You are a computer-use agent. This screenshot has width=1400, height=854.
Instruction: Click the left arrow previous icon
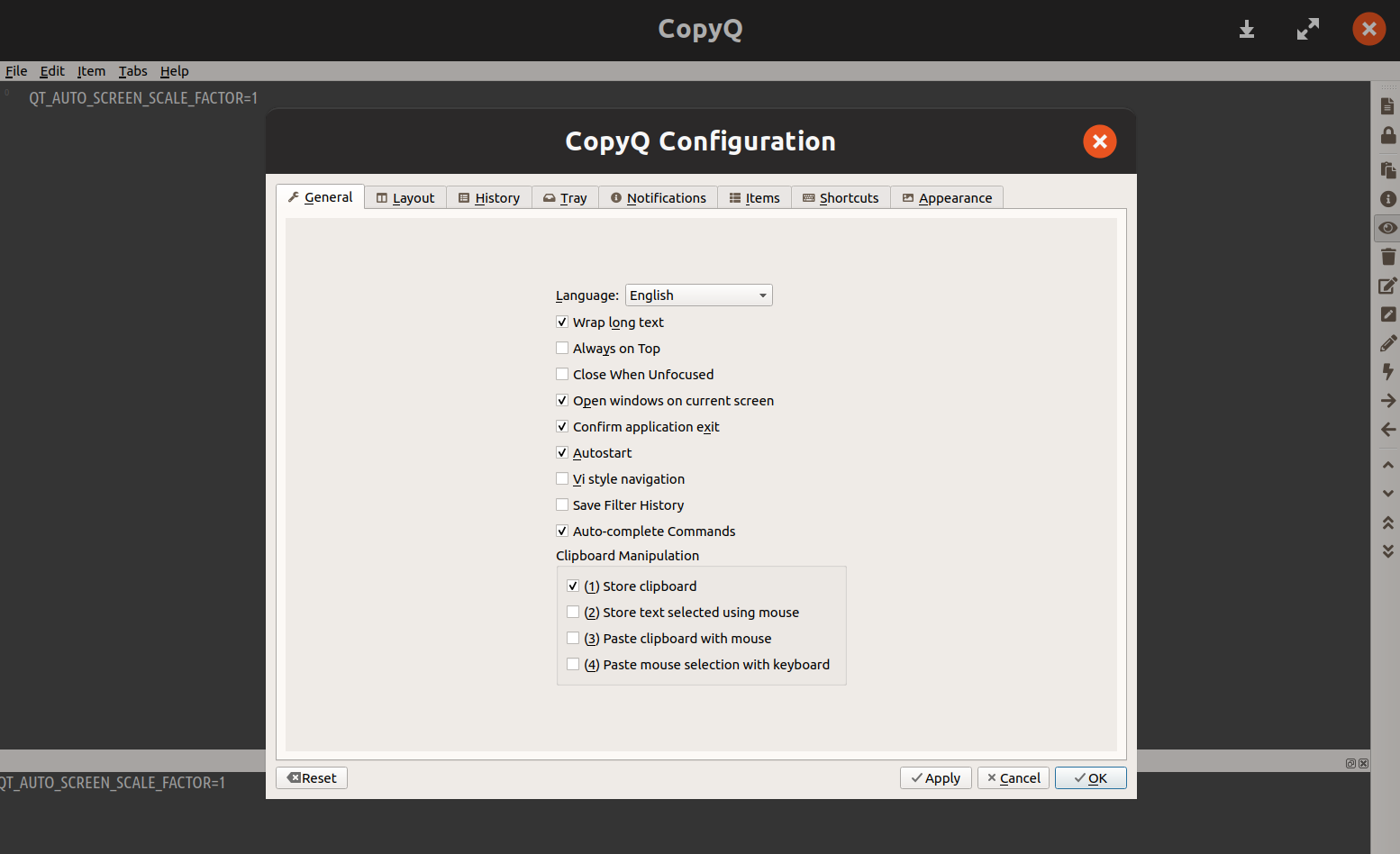1387,430
